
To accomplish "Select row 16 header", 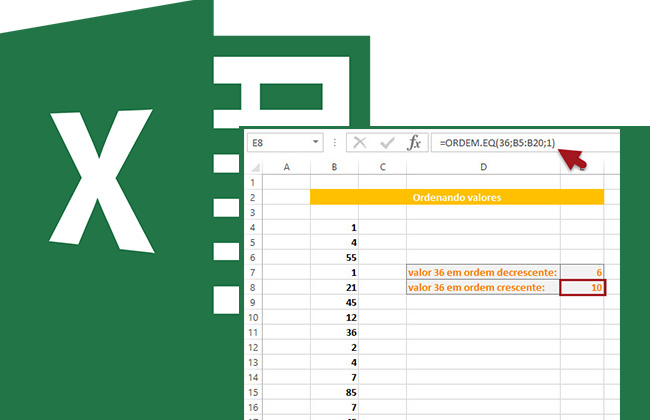I will point(253,407).
